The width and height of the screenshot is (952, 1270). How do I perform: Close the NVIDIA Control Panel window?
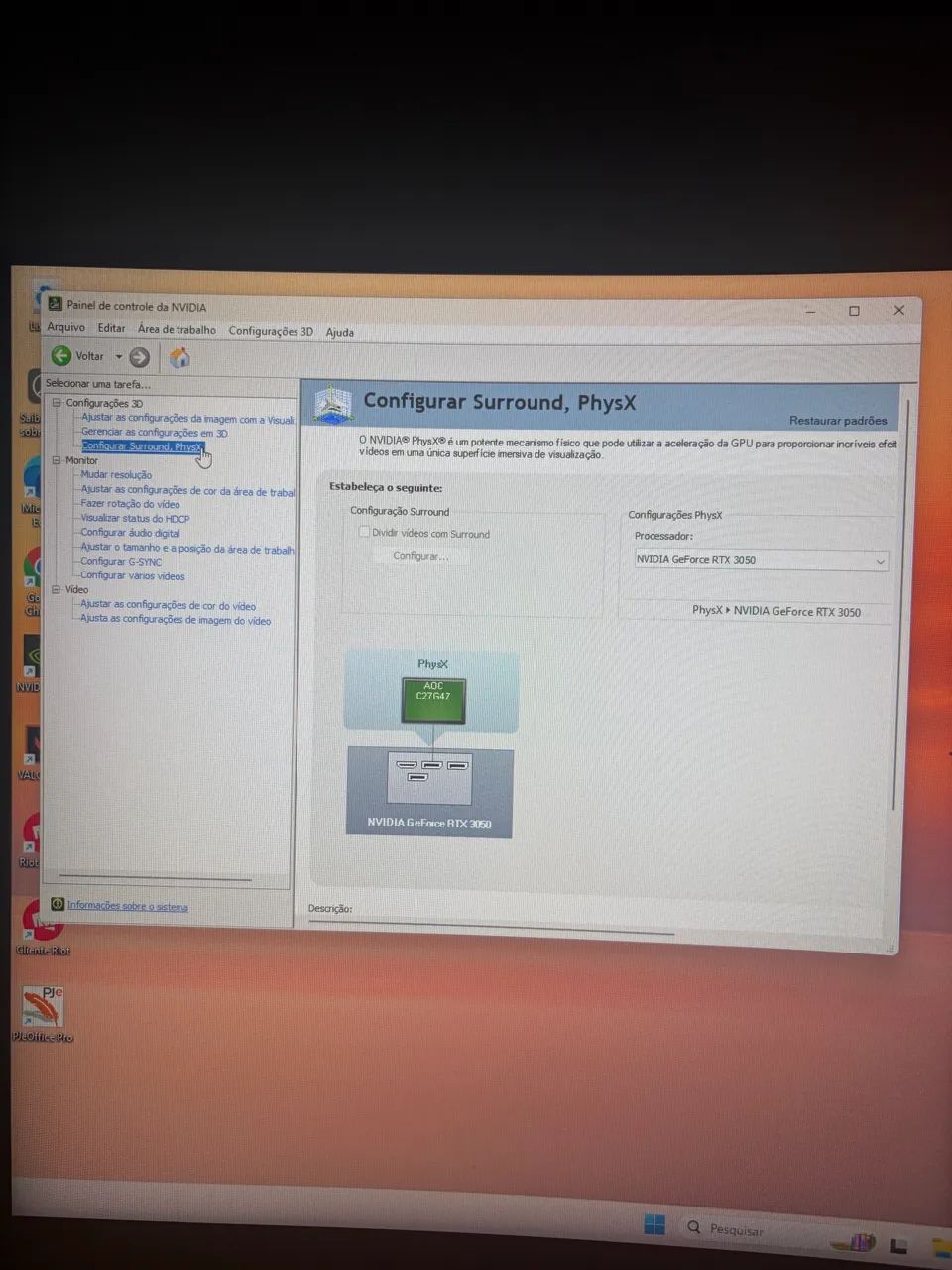[x=898, y=311]
